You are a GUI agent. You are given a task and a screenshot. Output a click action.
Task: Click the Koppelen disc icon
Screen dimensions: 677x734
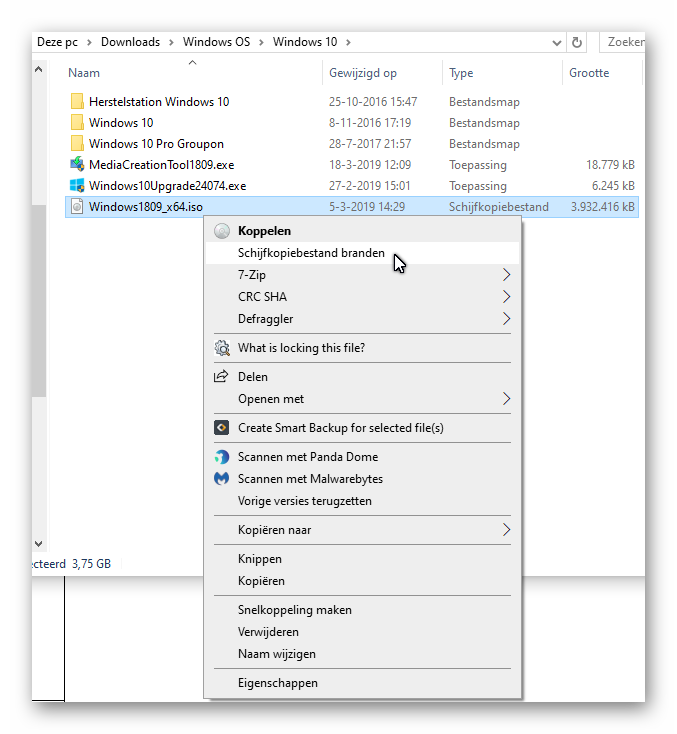click(222, 231)
